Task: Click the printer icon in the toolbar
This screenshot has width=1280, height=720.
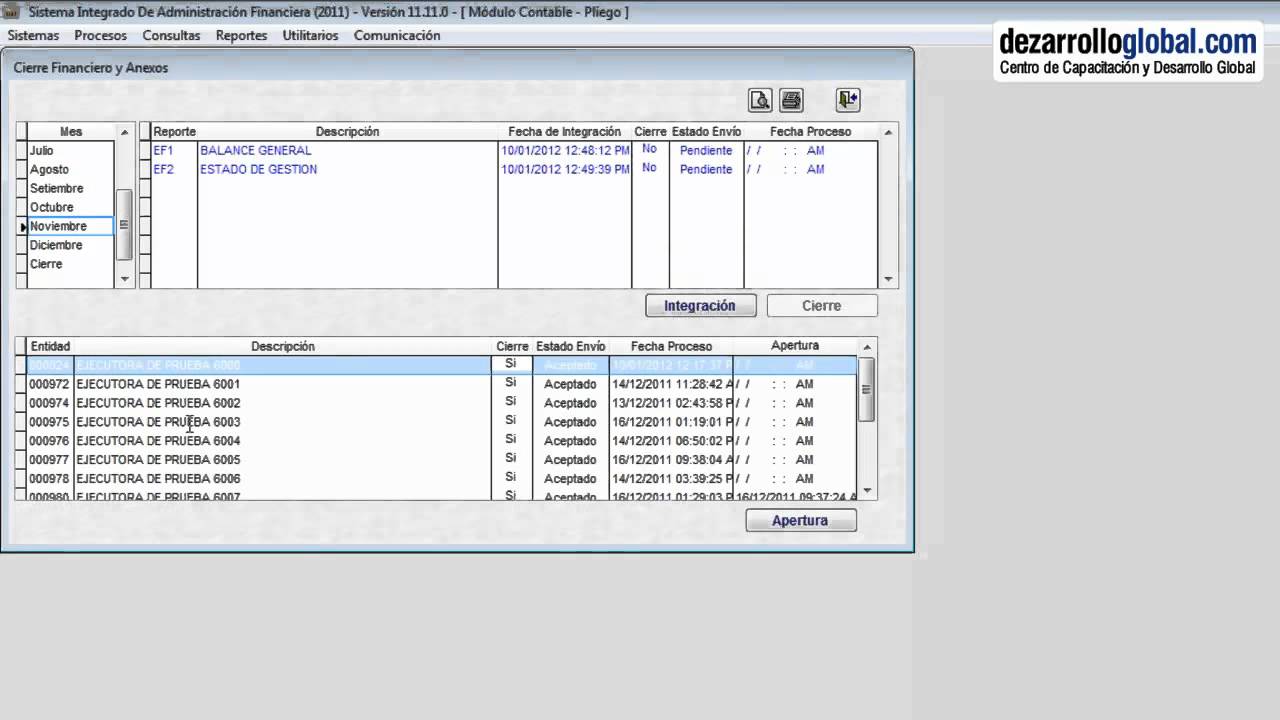Action: 791,100
